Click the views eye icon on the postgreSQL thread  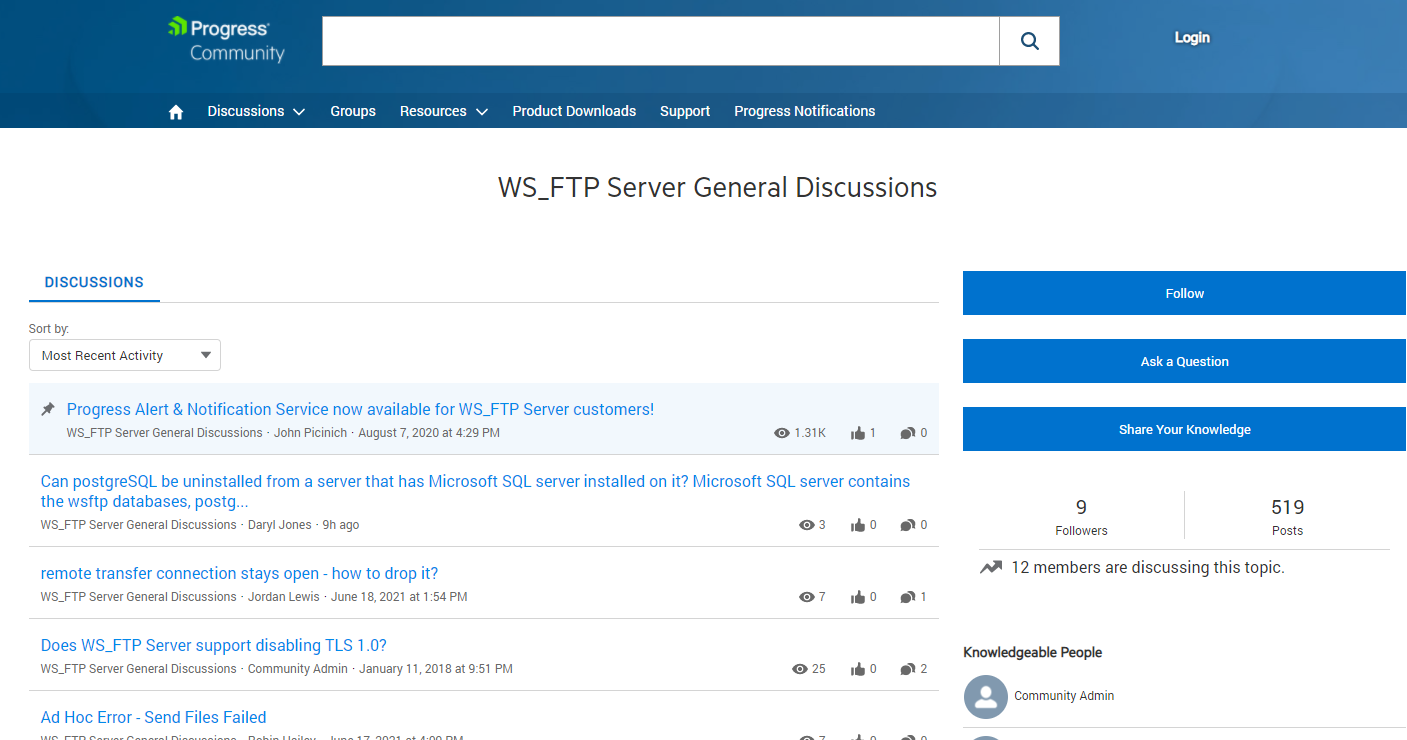point(807,524)
